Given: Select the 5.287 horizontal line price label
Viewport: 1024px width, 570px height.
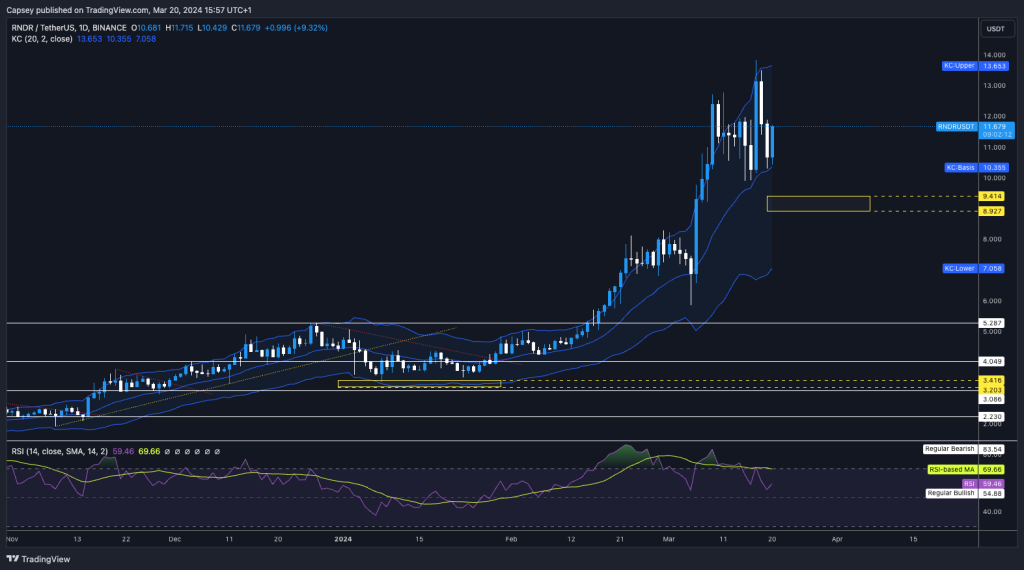Looking at the screenshot, I should click(x=993, y=323).
